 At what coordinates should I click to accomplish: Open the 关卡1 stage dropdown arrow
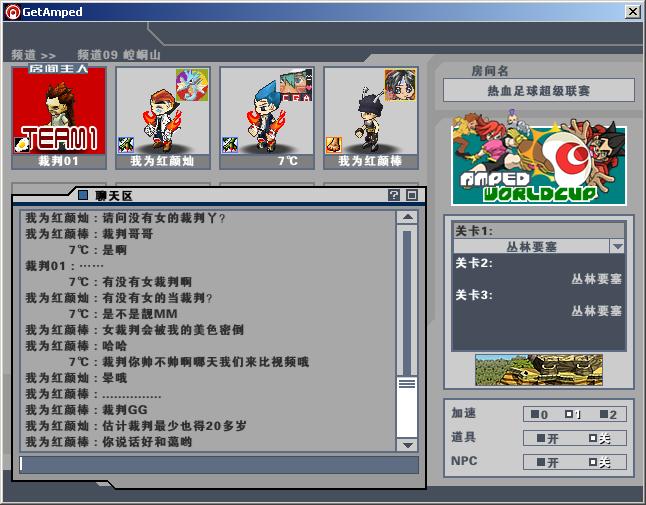[x=617, y=246]
